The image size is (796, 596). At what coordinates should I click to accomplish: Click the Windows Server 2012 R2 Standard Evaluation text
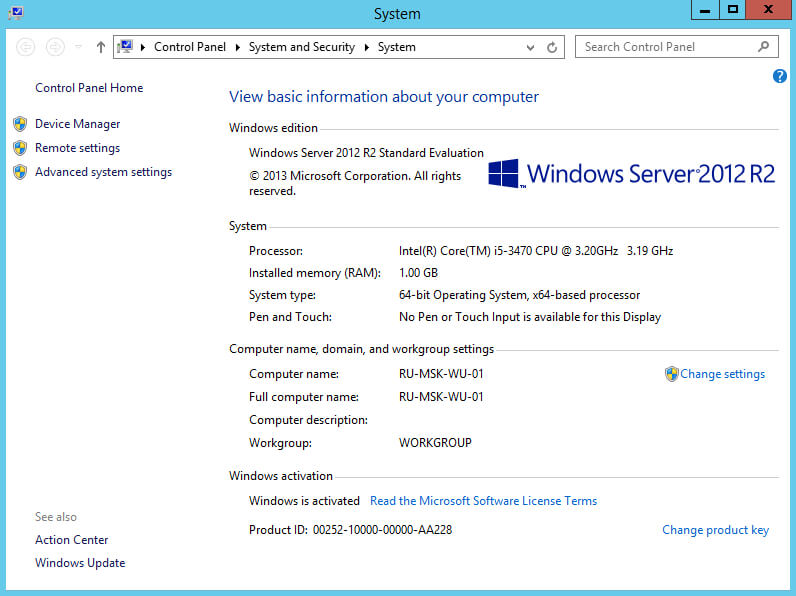(366, 153)
